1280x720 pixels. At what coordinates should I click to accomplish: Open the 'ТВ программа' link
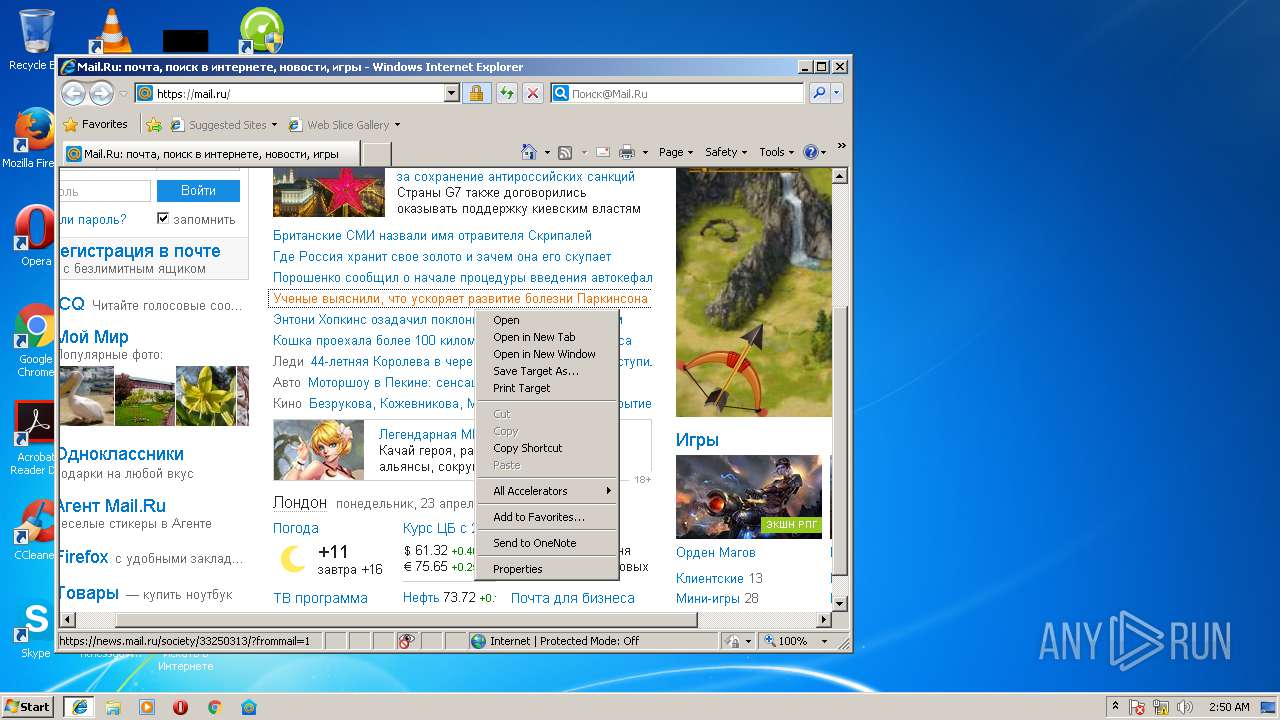coord(320,598)
